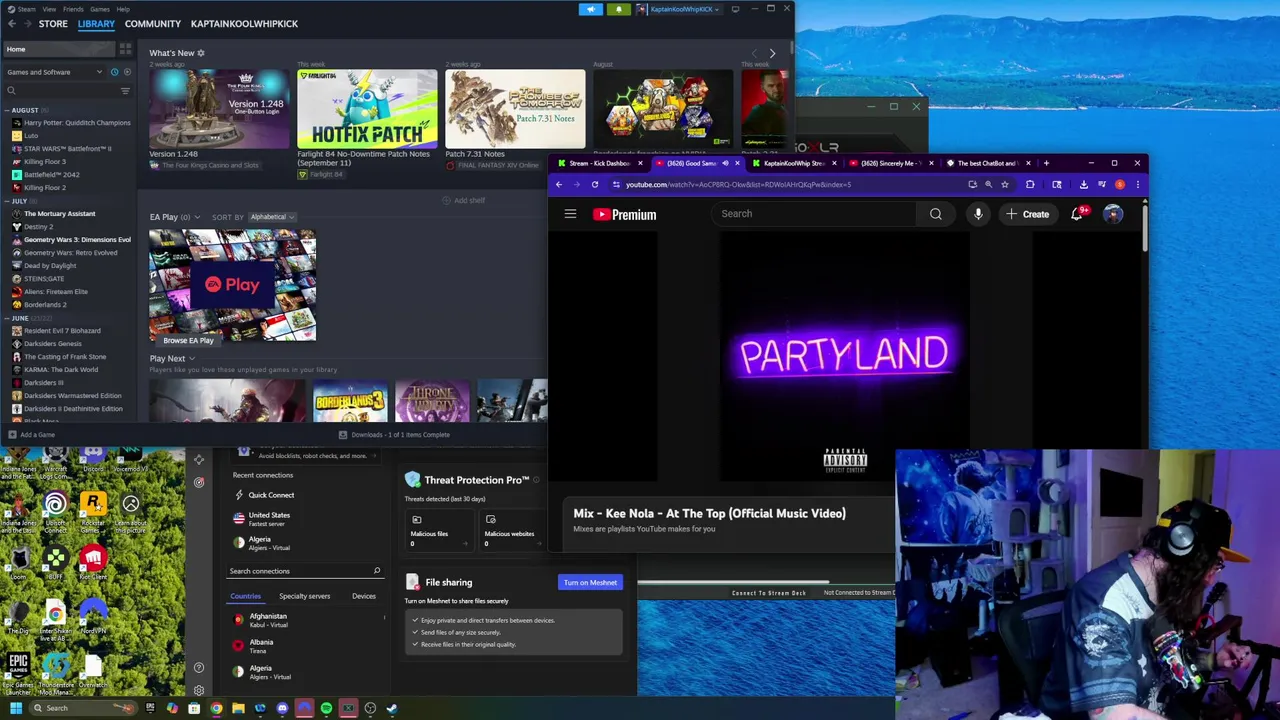Open Windows Start button
Image resolution: width=1280 pixels, height=720 pixels.
pyautogui.click(x=15, y=708)
